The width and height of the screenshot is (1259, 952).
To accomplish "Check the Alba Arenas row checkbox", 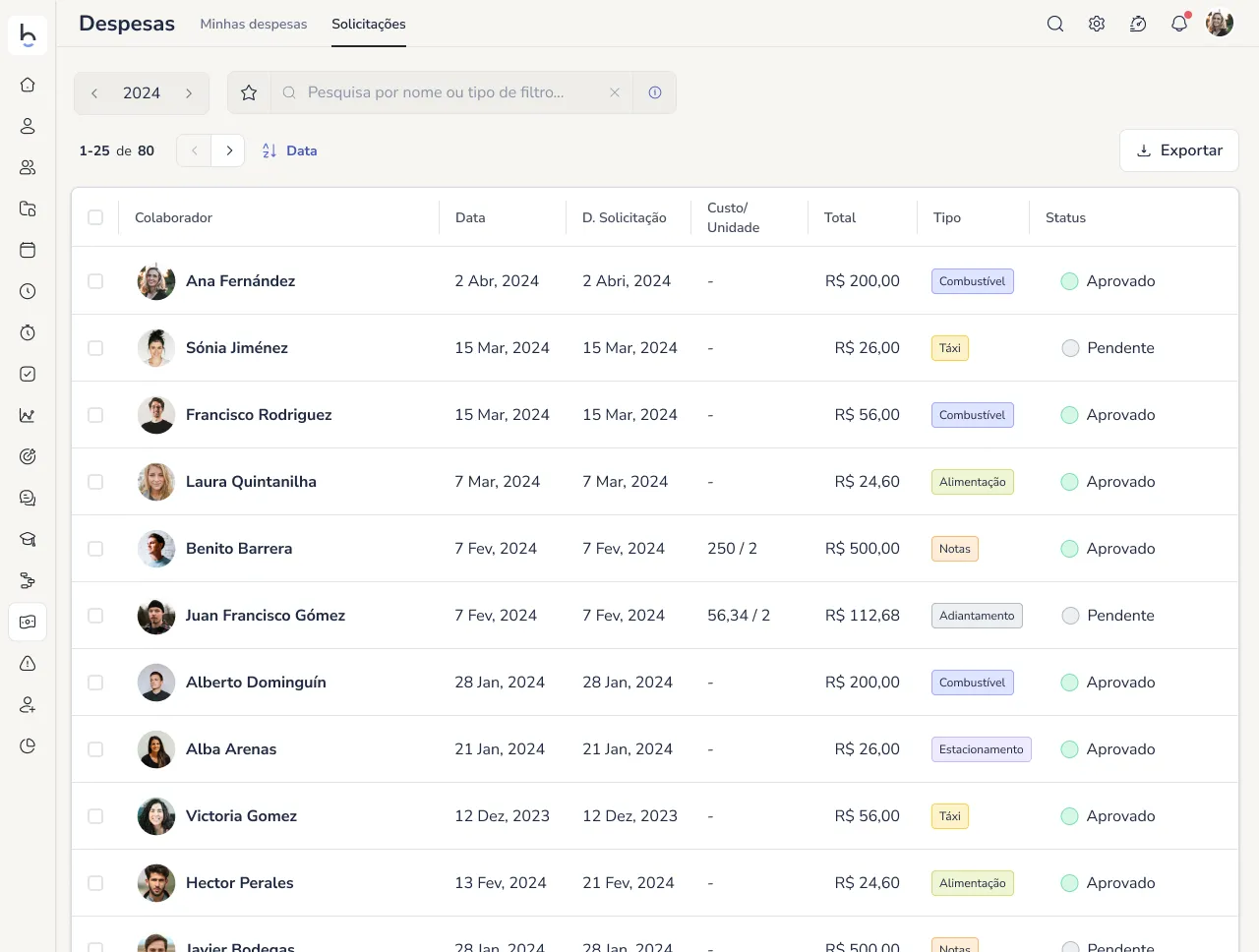I will pos(95,749).
